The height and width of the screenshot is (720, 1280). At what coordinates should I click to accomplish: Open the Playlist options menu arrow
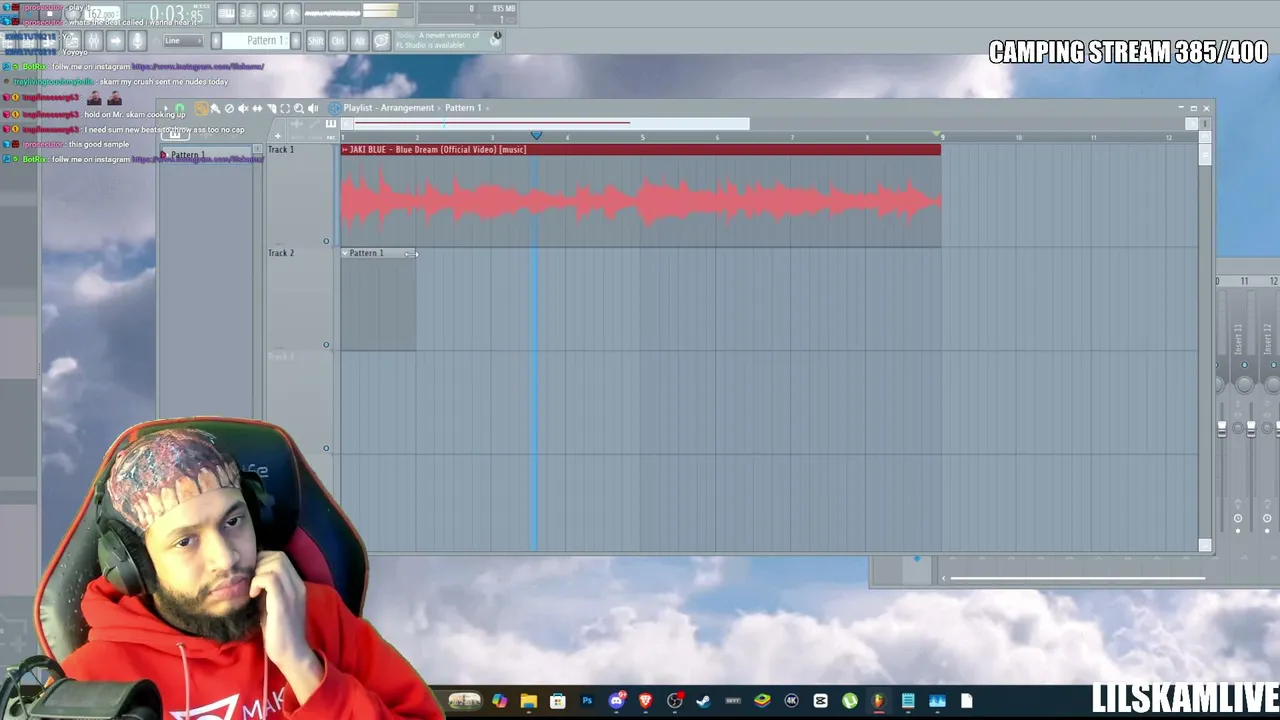(166, 108)
